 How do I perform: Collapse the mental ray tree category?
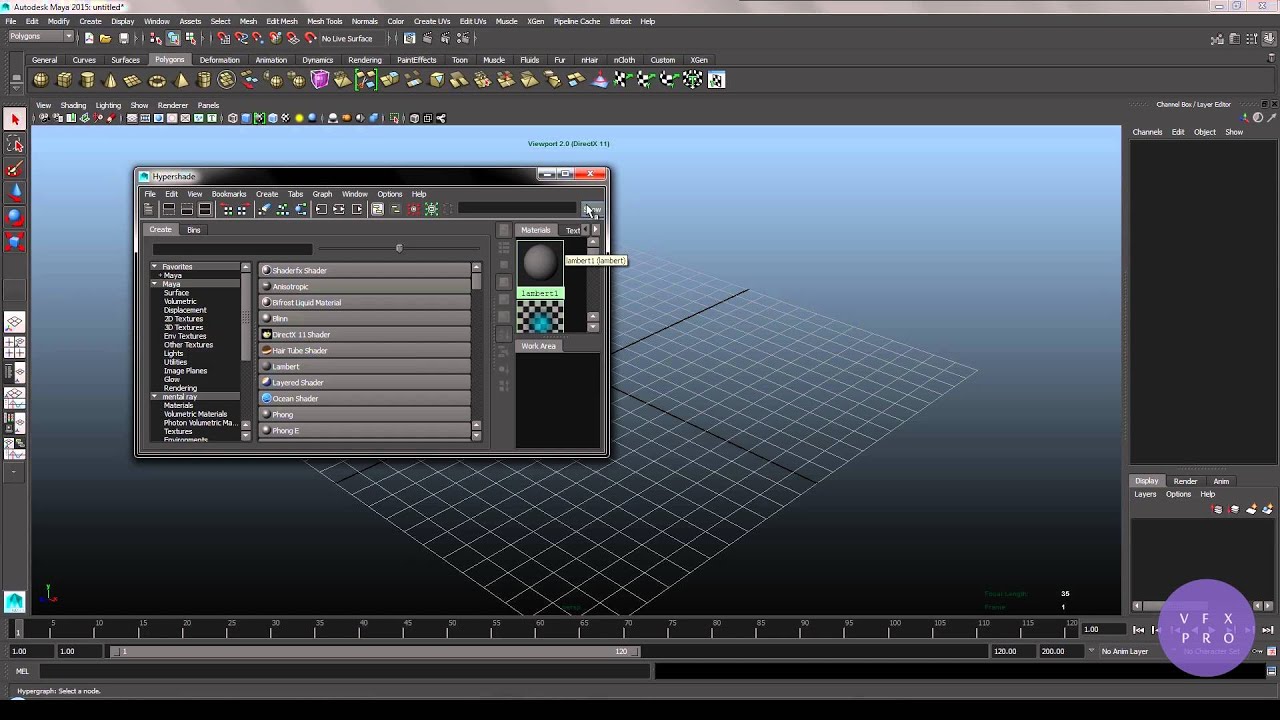click(155, 397)
